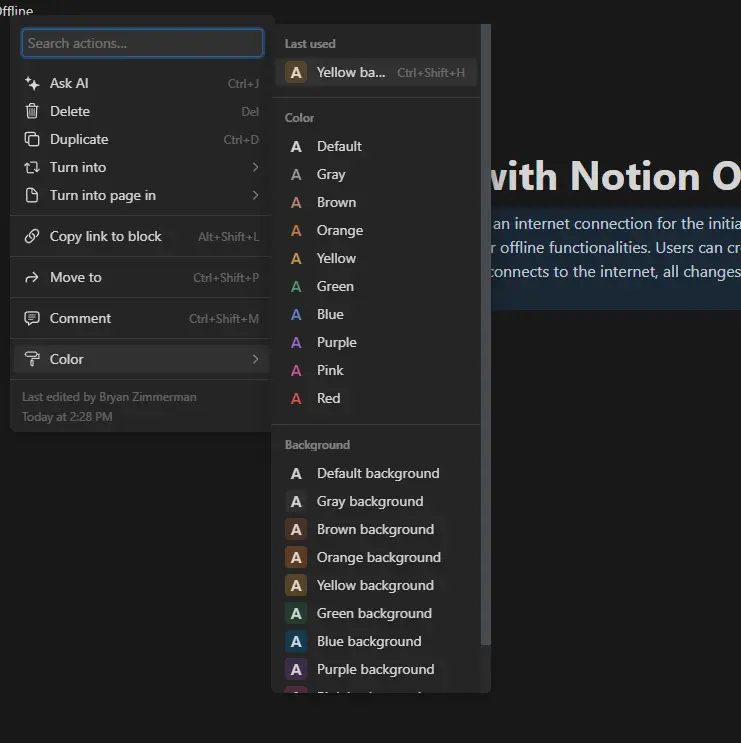The width and height of the screenshot is (741, 743).
Task: Choose the Duplicate menu entry
Action: tap(142, 139)
